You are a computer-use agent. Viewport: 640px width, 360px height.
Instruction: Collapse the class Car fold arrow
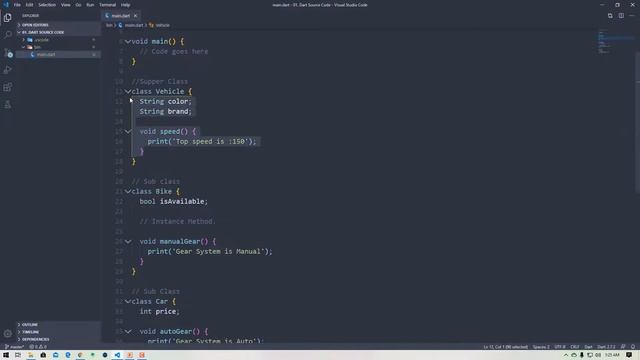pos(128,301)
